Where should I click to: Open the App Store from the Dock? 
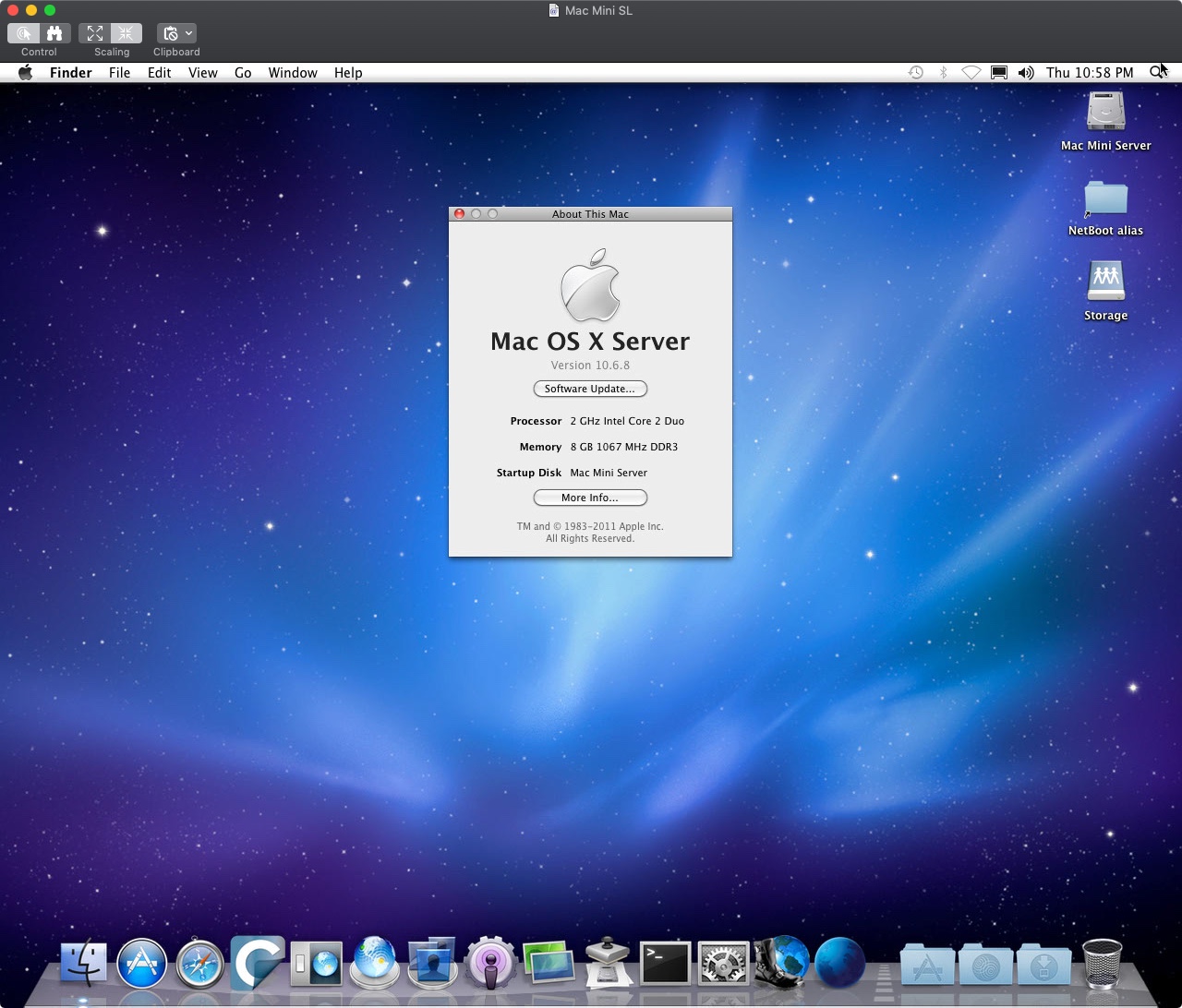point(141,964)
